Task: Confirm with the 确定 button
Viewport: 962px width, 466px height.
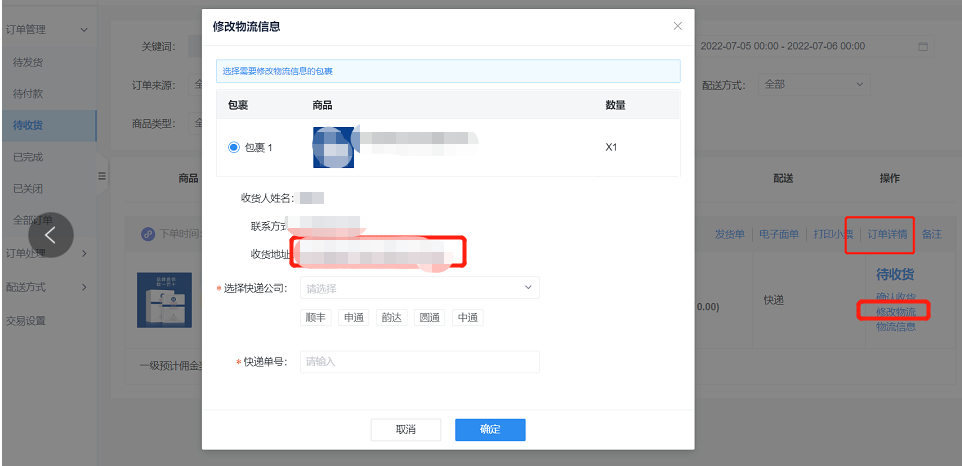Action: pos(490,429)
